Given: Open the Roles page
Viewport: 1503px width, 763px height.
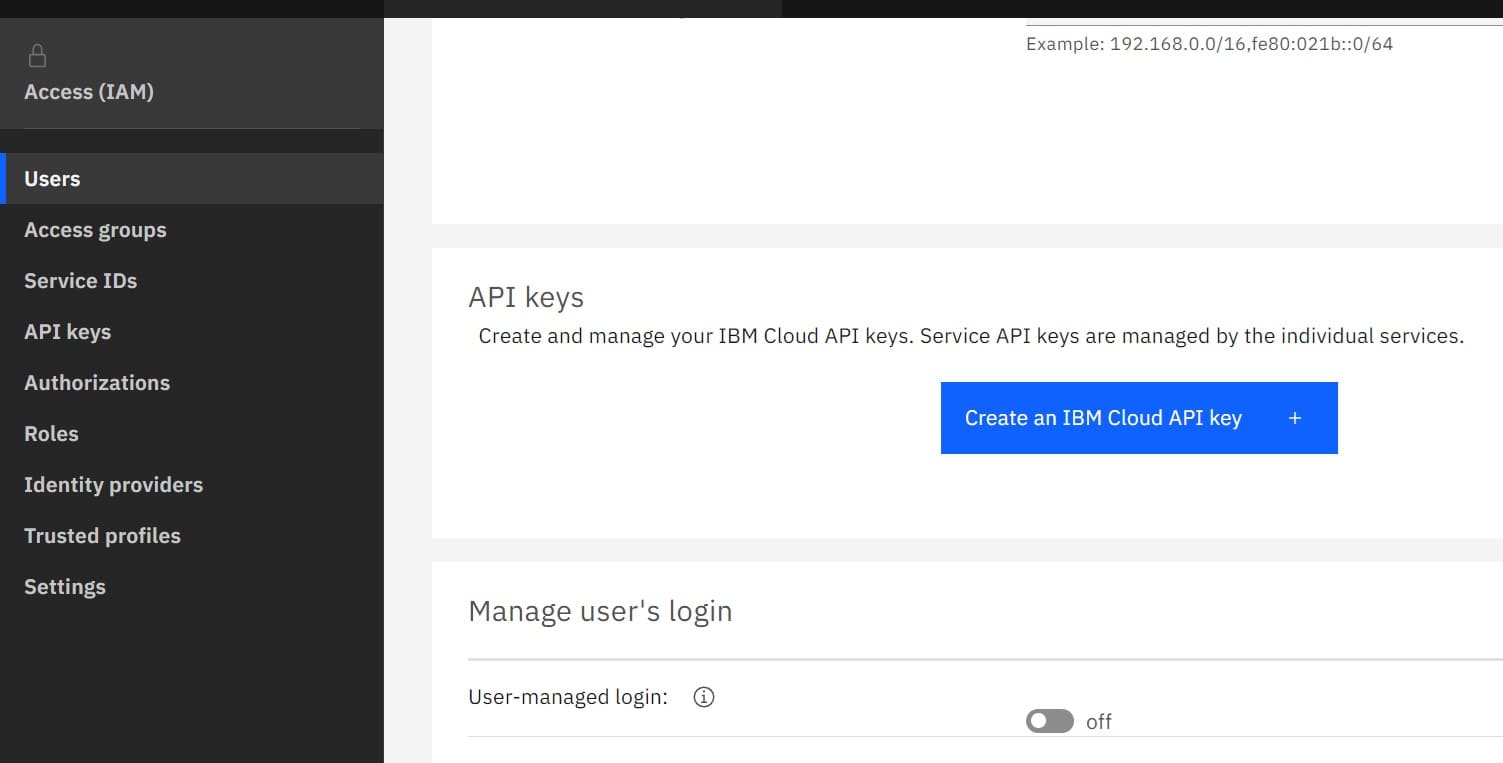Looking at the screenshot, I should coord(192,434).
